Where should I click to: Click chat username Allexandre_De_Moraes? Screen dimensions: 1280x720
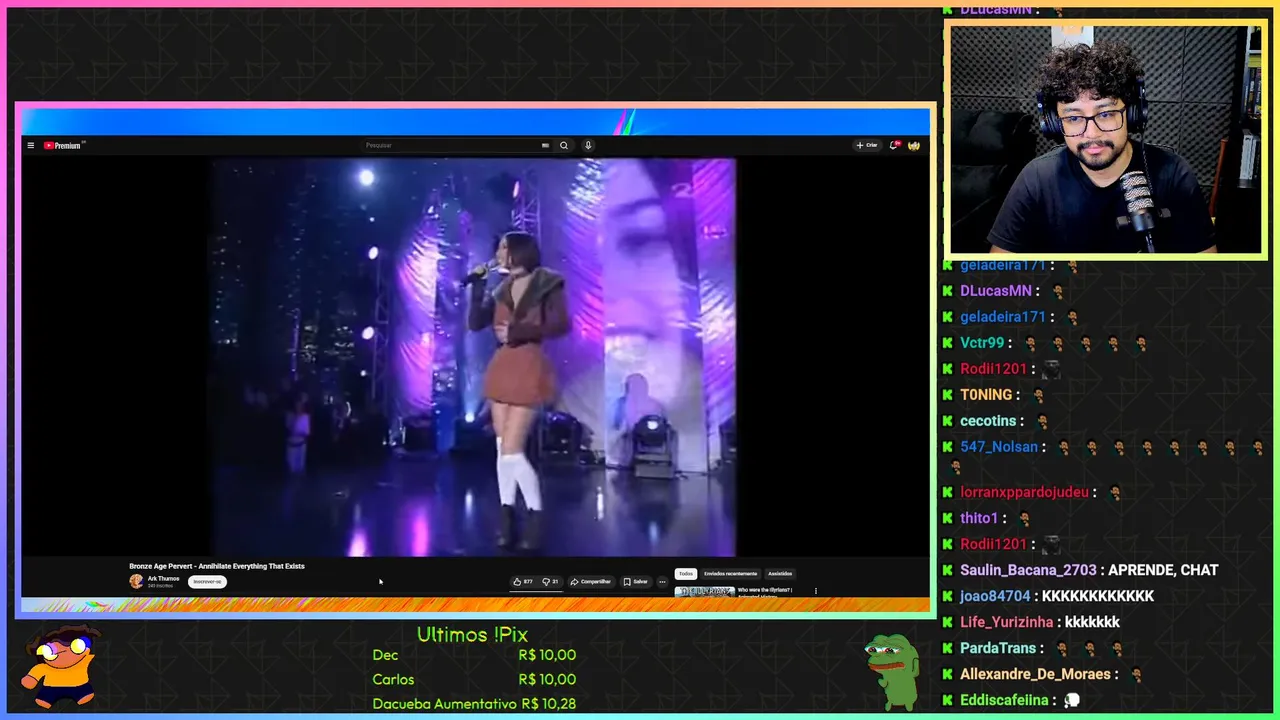click(1035, 674)
